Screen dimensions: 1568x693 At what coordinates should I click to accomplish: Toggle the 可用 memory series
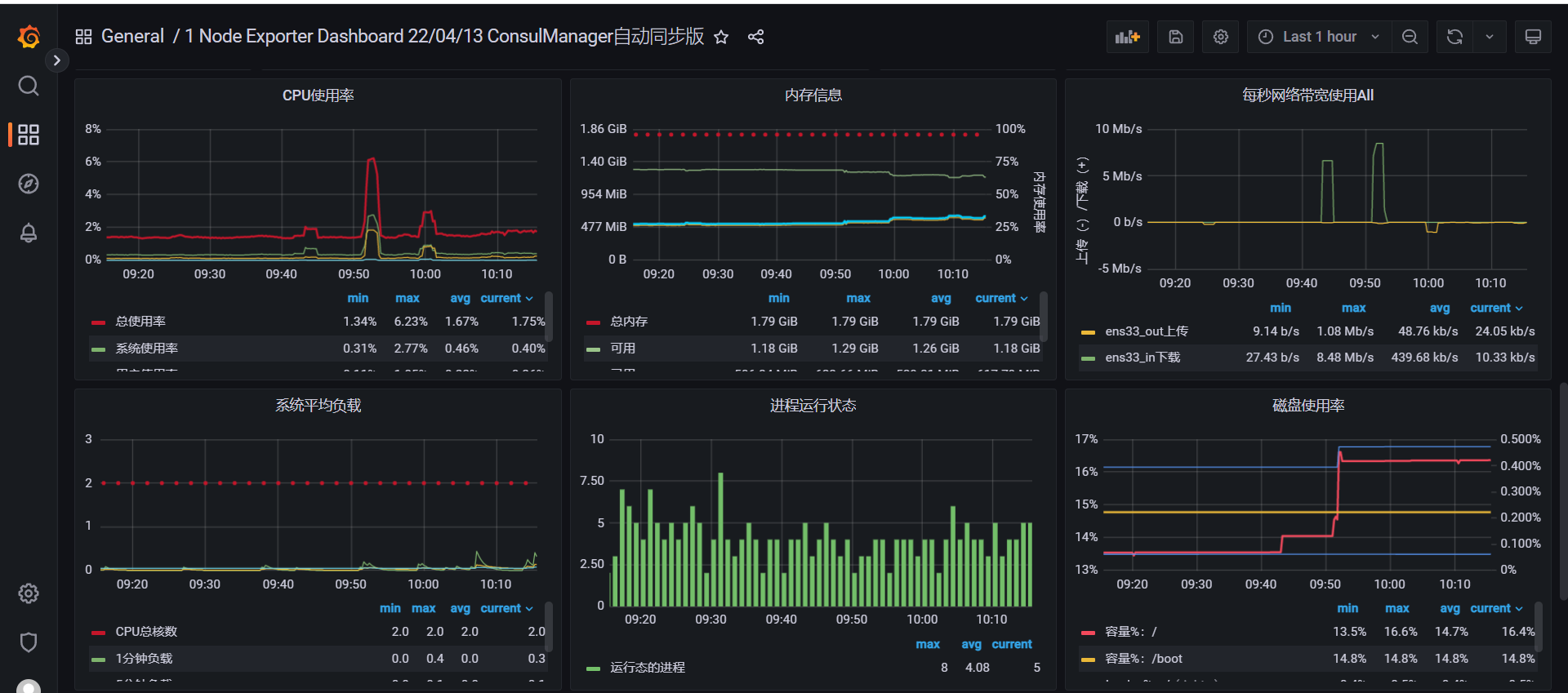click(x=622, y=349)
